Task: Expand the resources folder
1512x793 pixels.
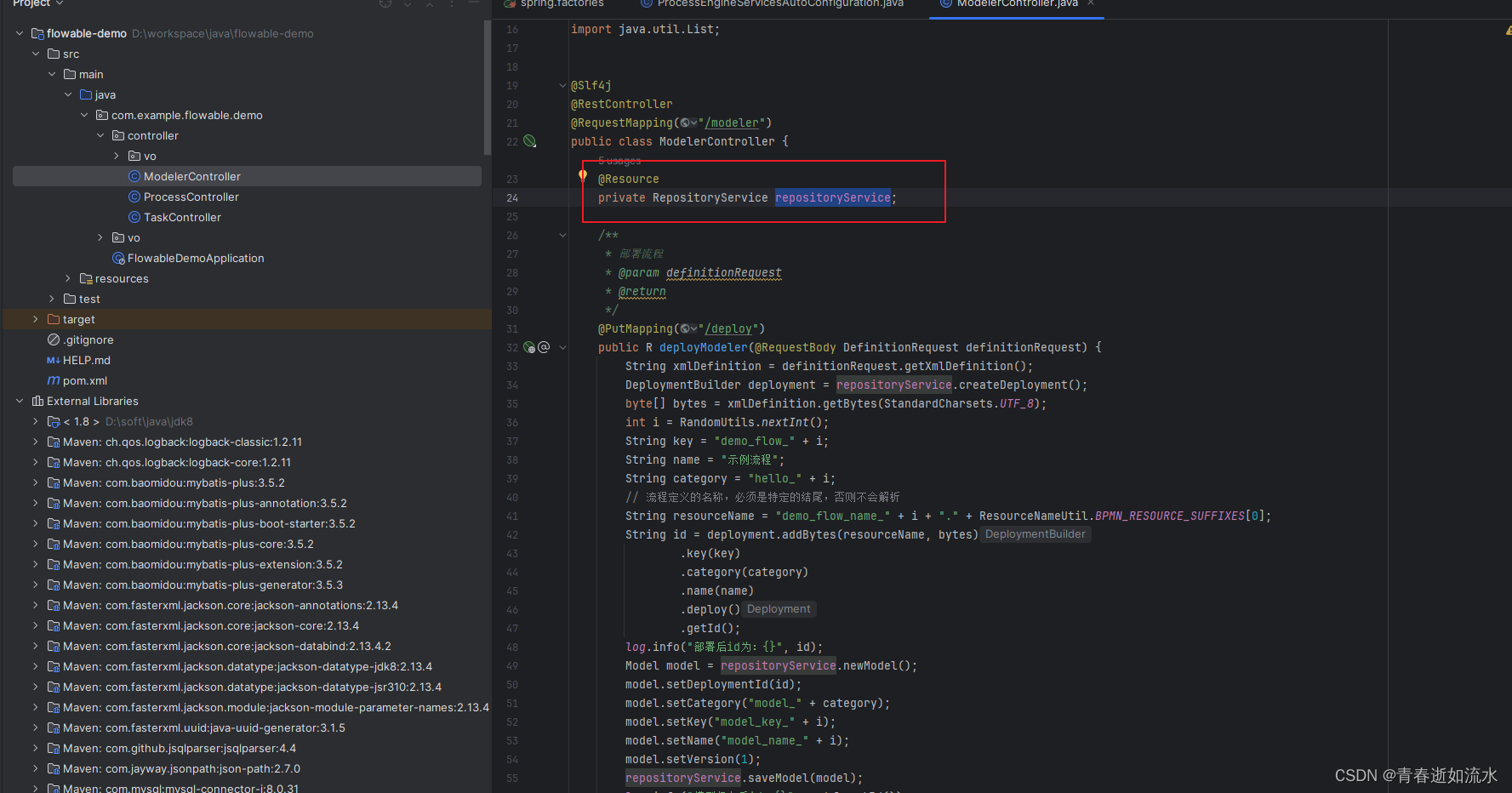Action: coord(68,278)
